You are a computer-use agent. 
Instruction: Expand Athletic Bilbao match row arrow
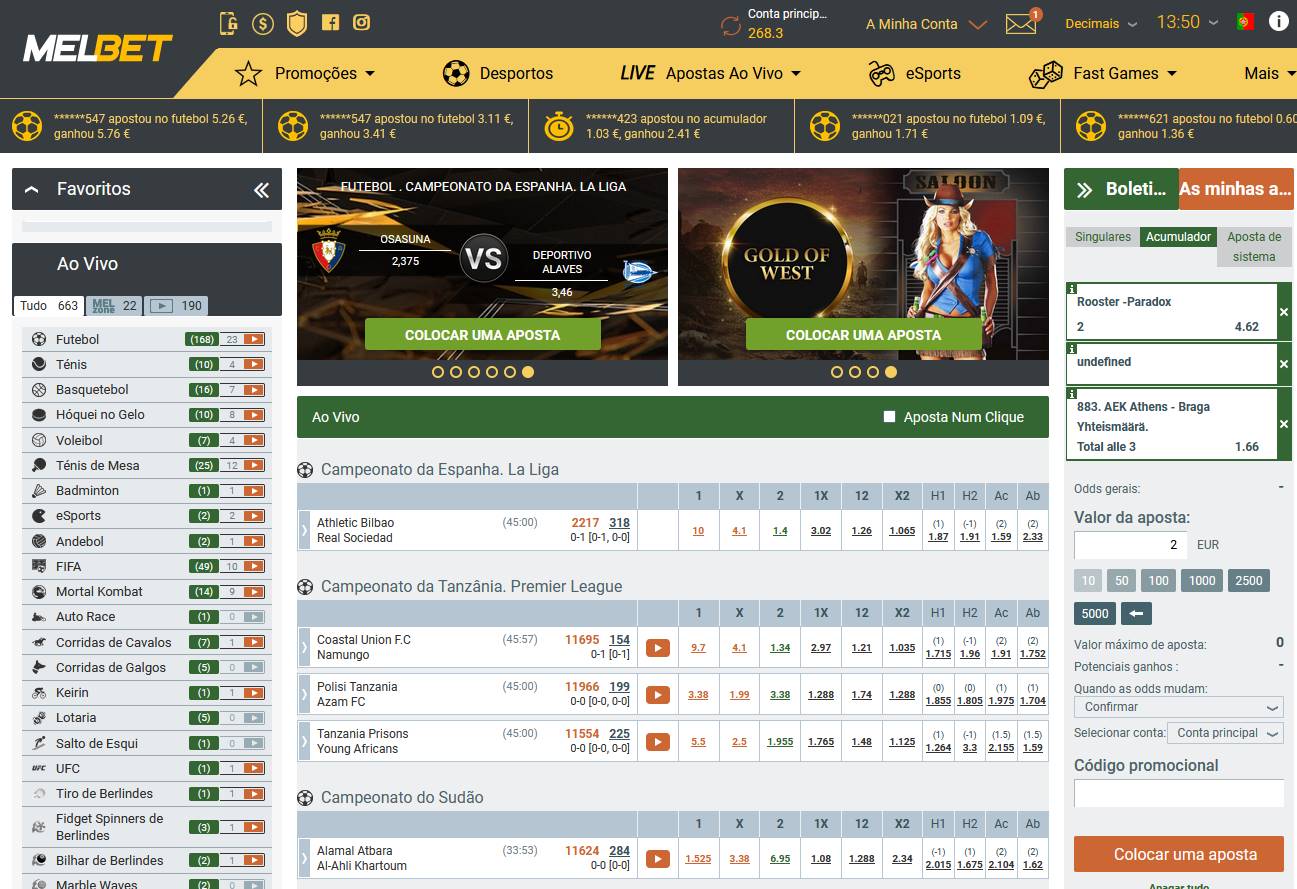305,530
